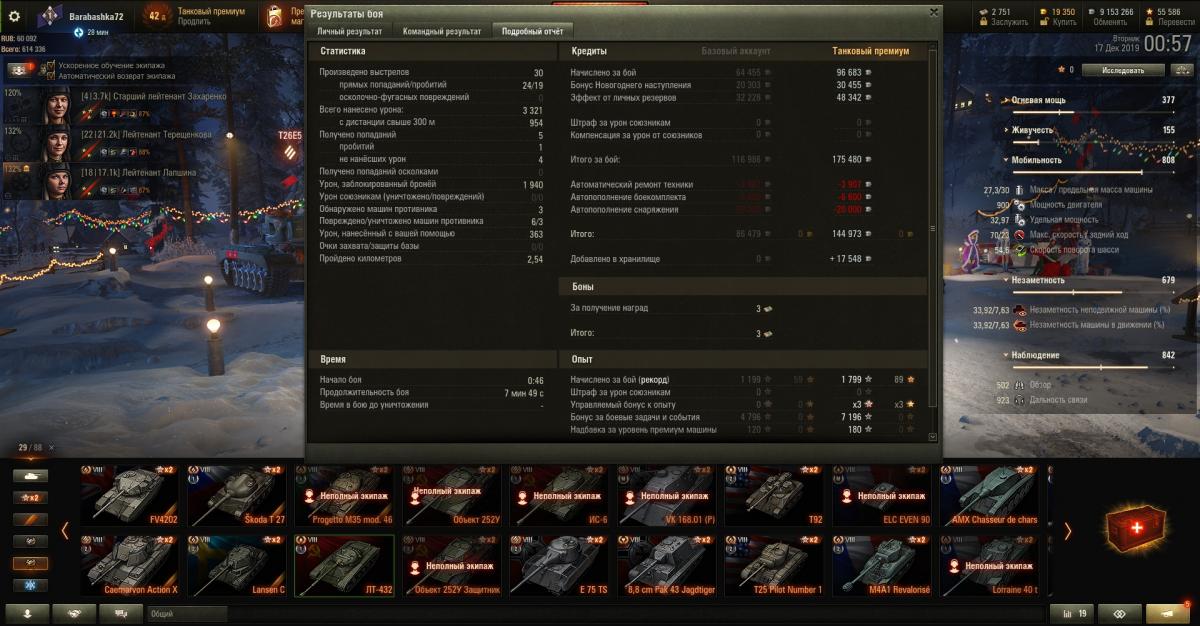Click Купить under 19 350 bonds
The width and height of the screenshot is (1200, 626).
(1063, 21)
